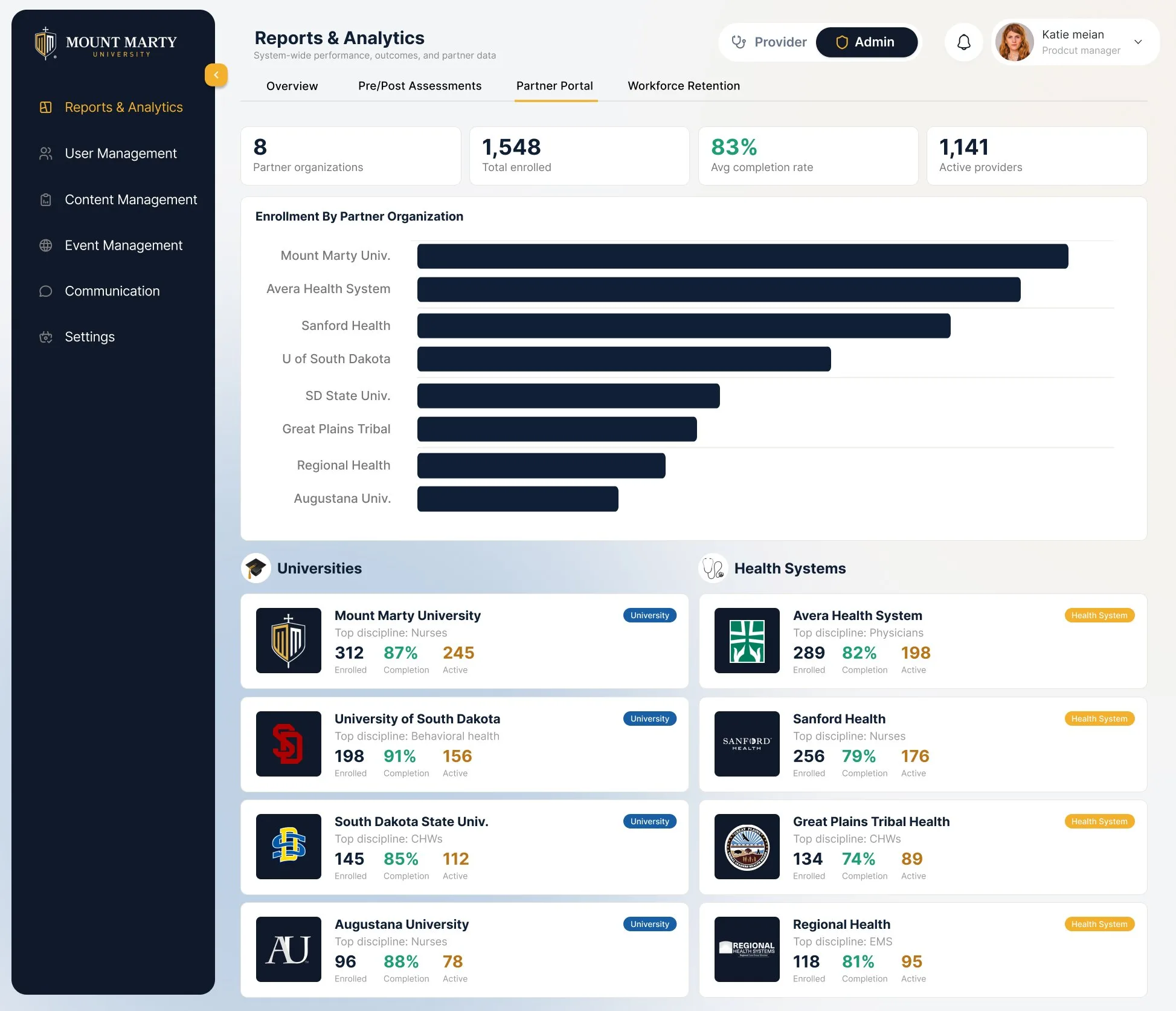1176x1011 pixels.
Task: Open the Workforce Retention tab
Action: pos(684,86)
